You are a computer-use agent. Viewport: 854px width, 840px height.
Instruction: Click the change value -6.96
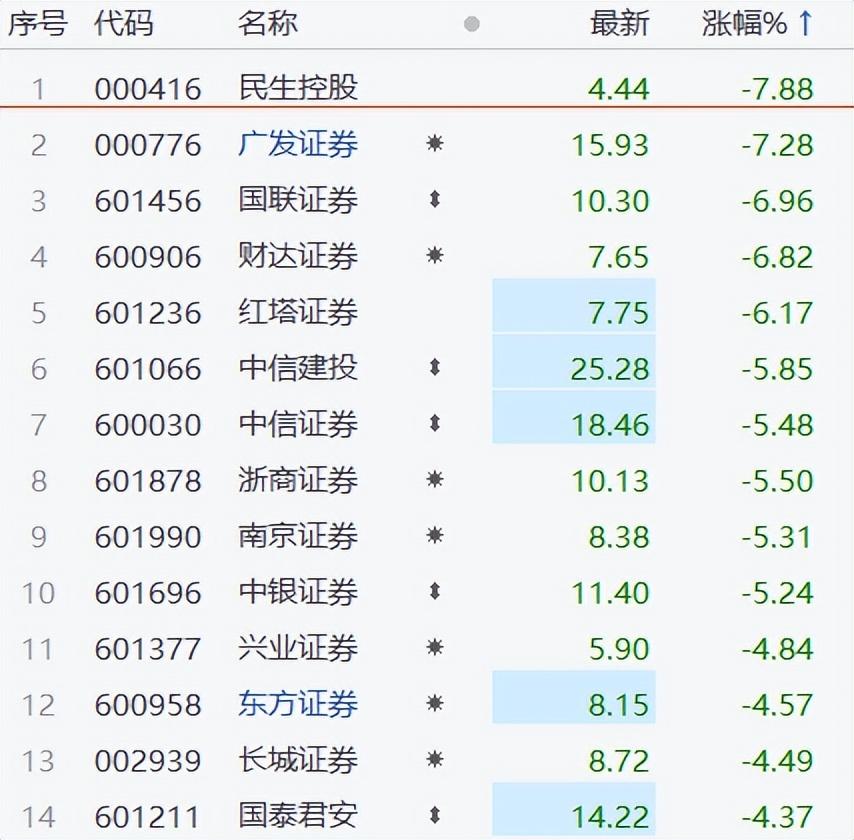pos(778,202)
